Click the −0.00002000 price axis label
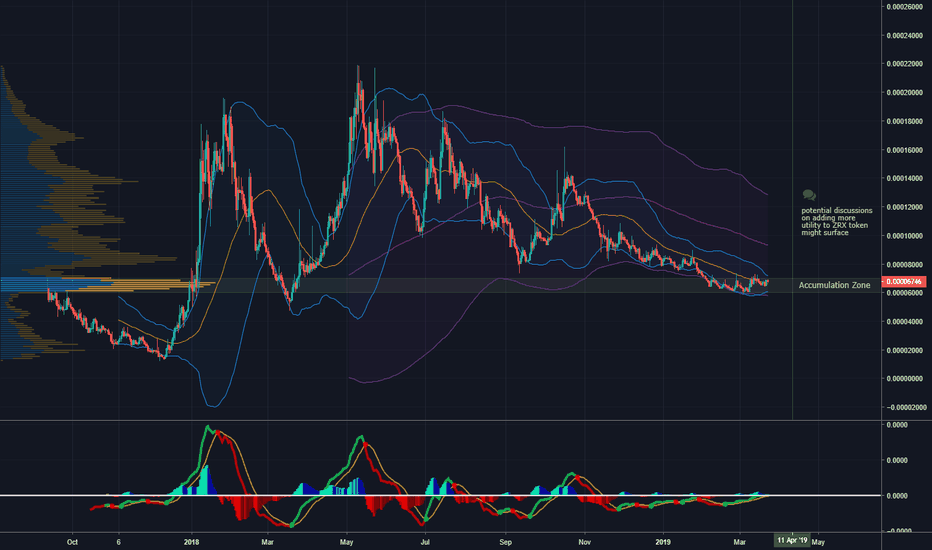 click(x=906, y=407)
